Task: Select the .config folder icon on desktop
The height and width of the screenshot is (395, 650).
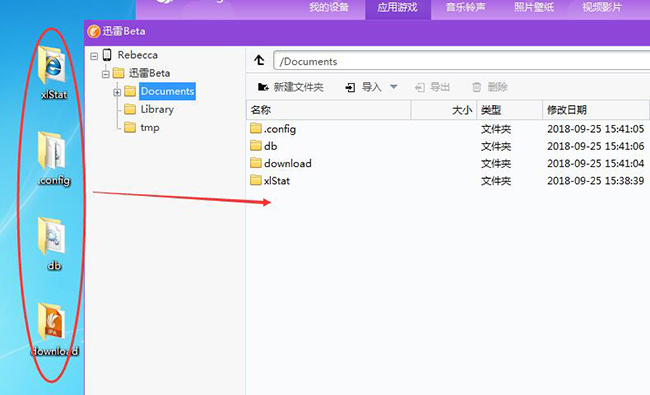Action: click(x=52, y=150)
